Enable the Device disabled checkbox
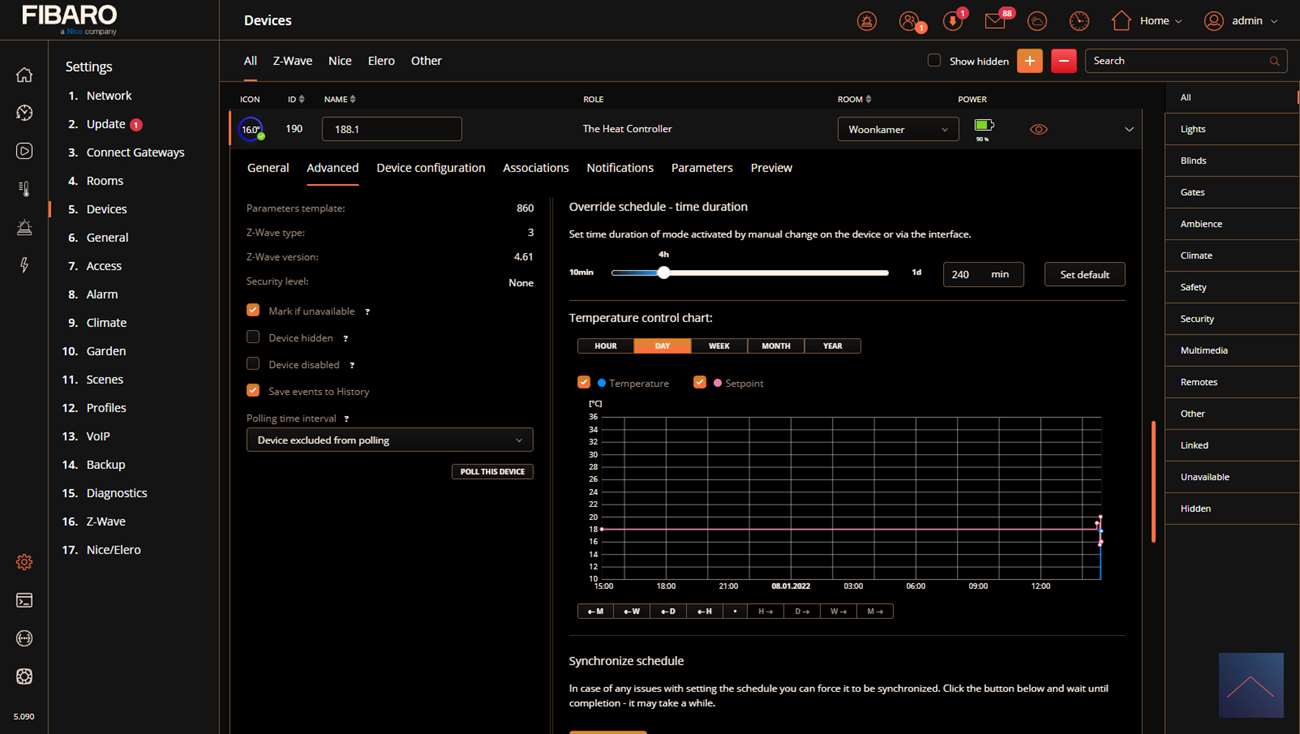Viewport: 1300px width, 734px height. point(253,364)
